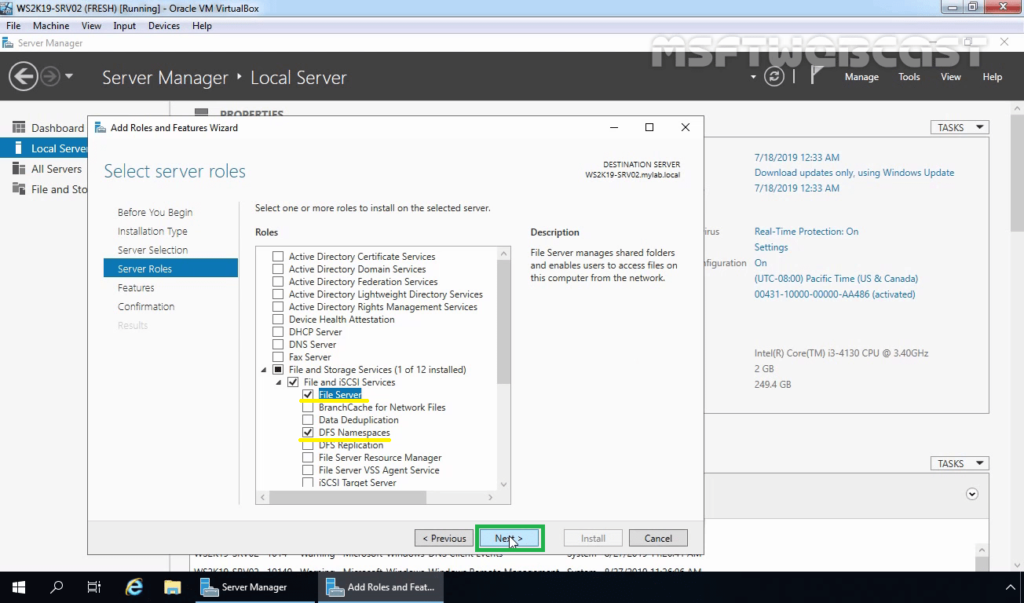
Task: Click the Dashboard sidebar icon
Action: point(19,127)
